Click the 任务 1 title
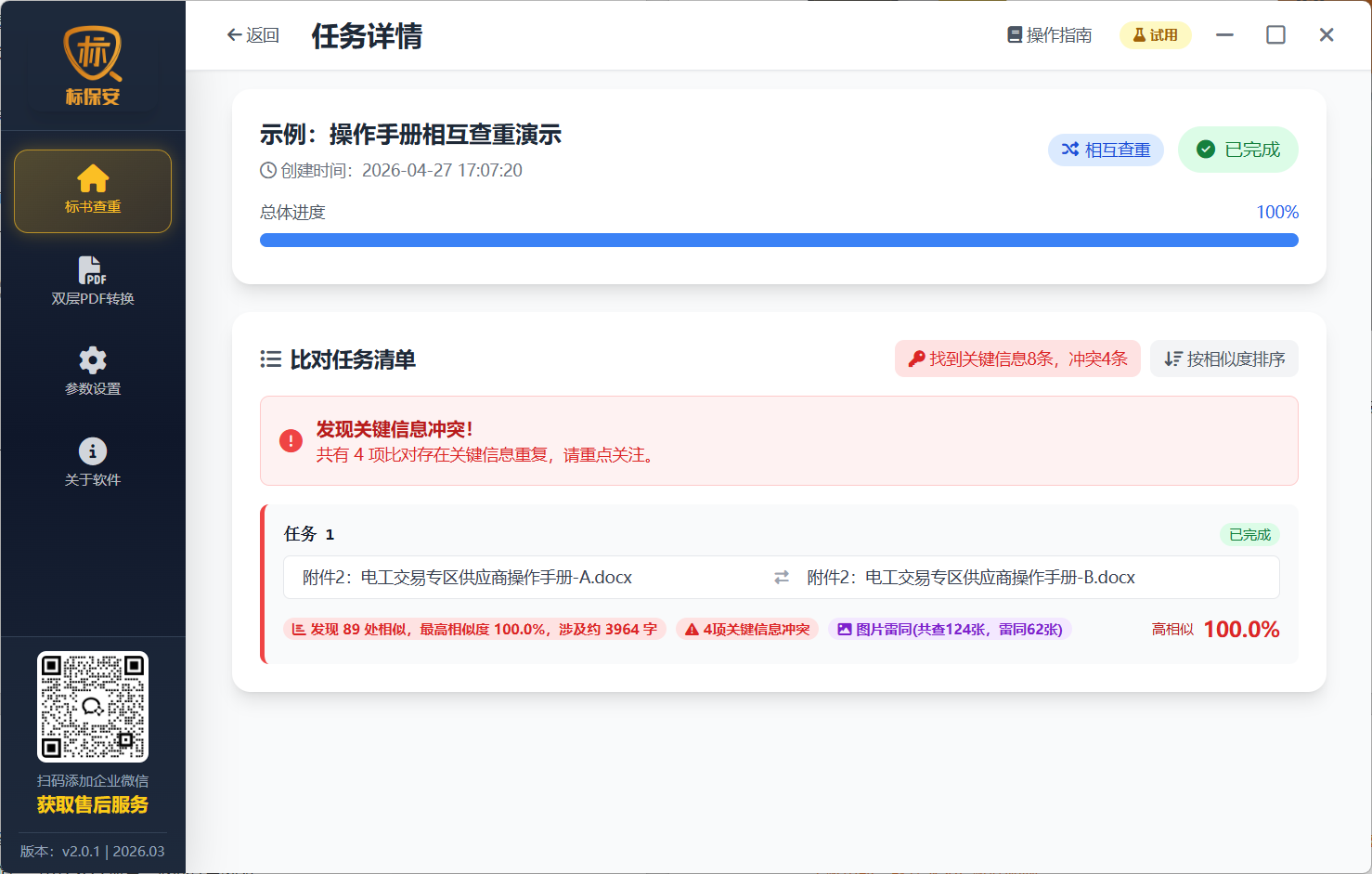 309,534
